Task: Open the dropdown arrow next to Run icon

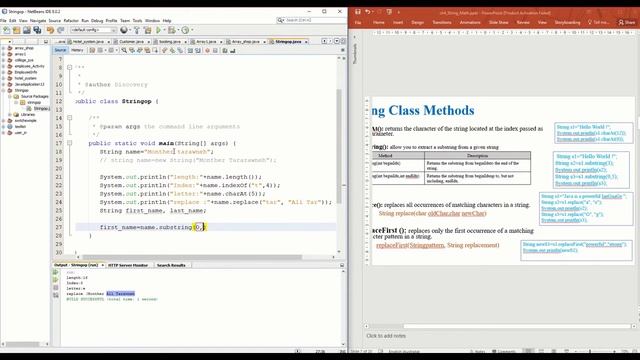Action: (164, 30)
